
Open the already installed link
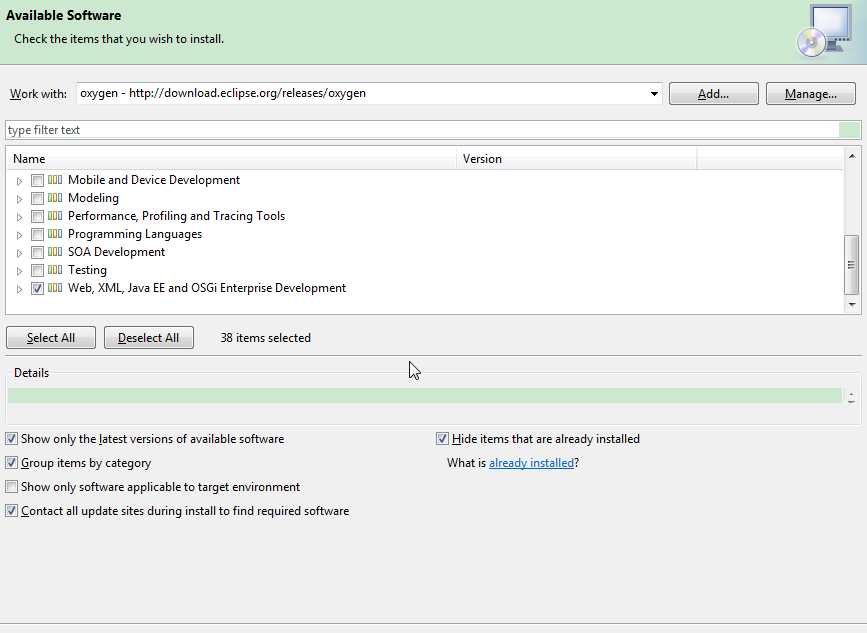coord(531,463)
